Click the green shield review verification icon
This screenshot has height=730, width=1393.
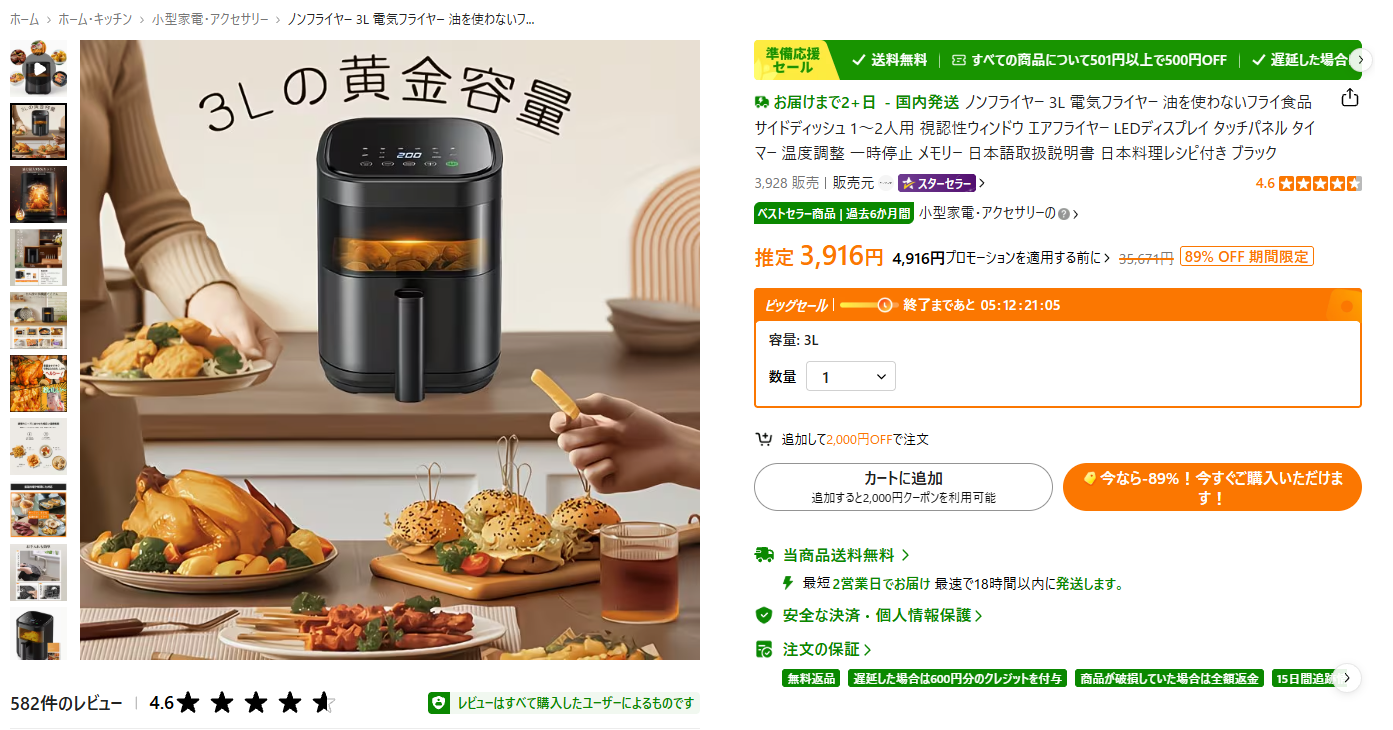[x=438, y=703]
